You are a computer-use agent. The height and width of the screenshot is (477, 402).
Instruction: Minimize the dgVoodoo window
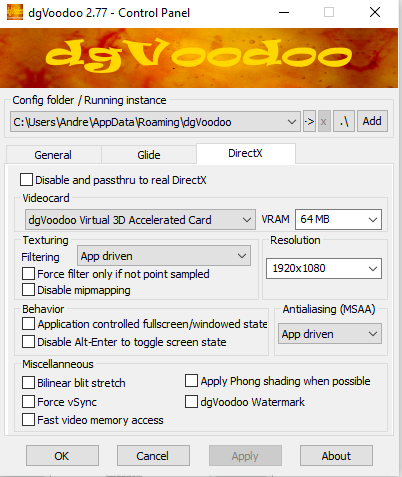click(284, 13)
